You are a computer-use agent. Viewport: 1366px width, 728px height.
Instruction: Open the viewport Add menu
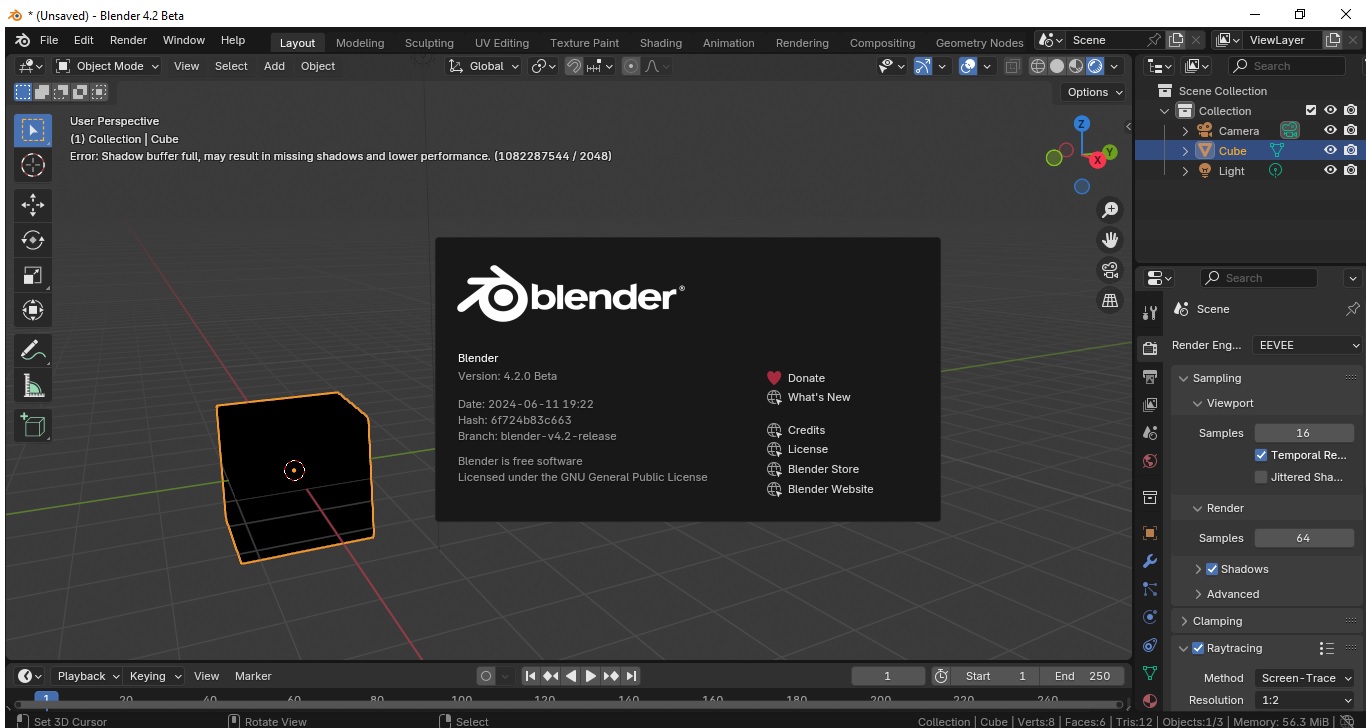coord(274,66)
